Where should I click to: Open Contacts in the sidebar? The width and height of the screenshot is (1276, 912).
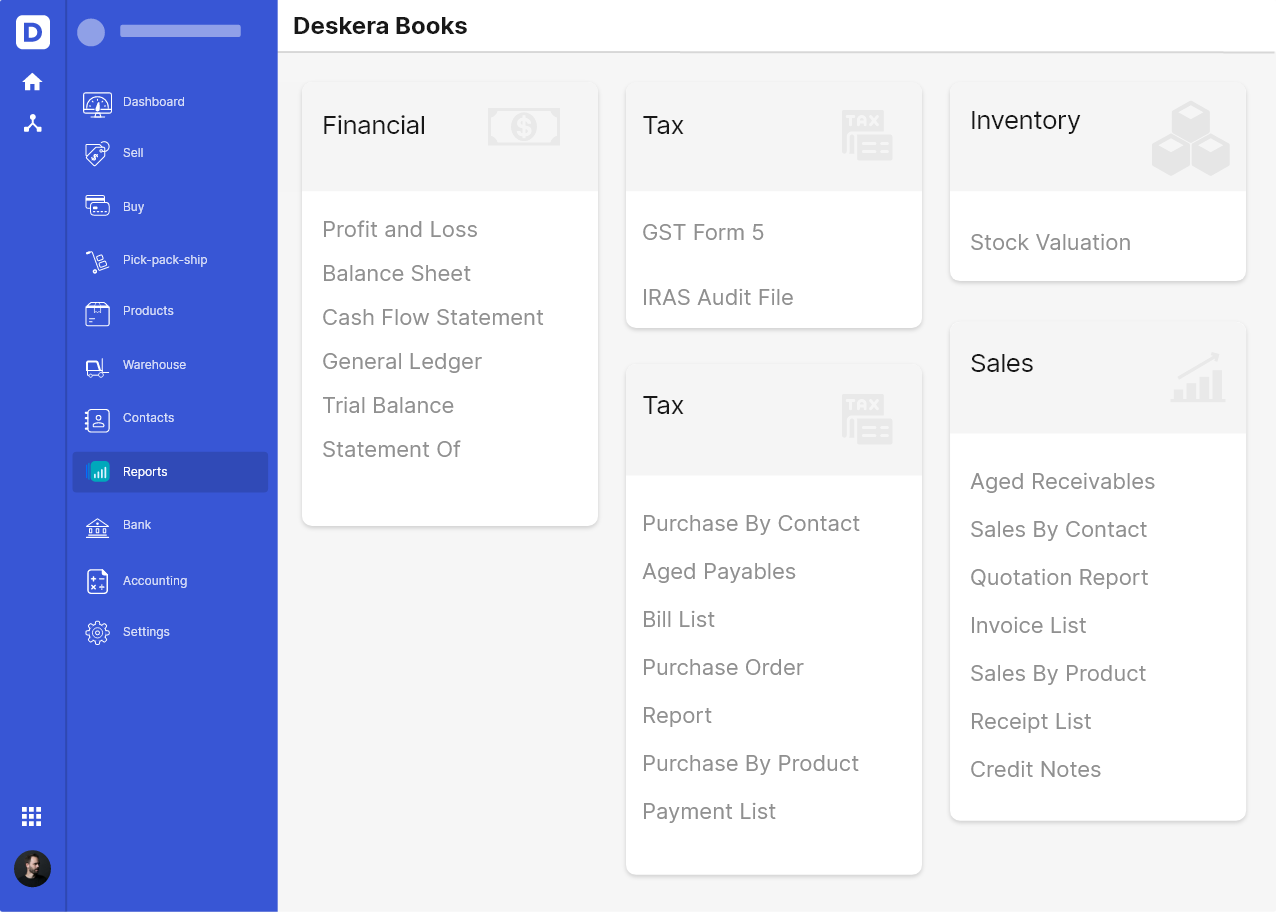[170, 418]
